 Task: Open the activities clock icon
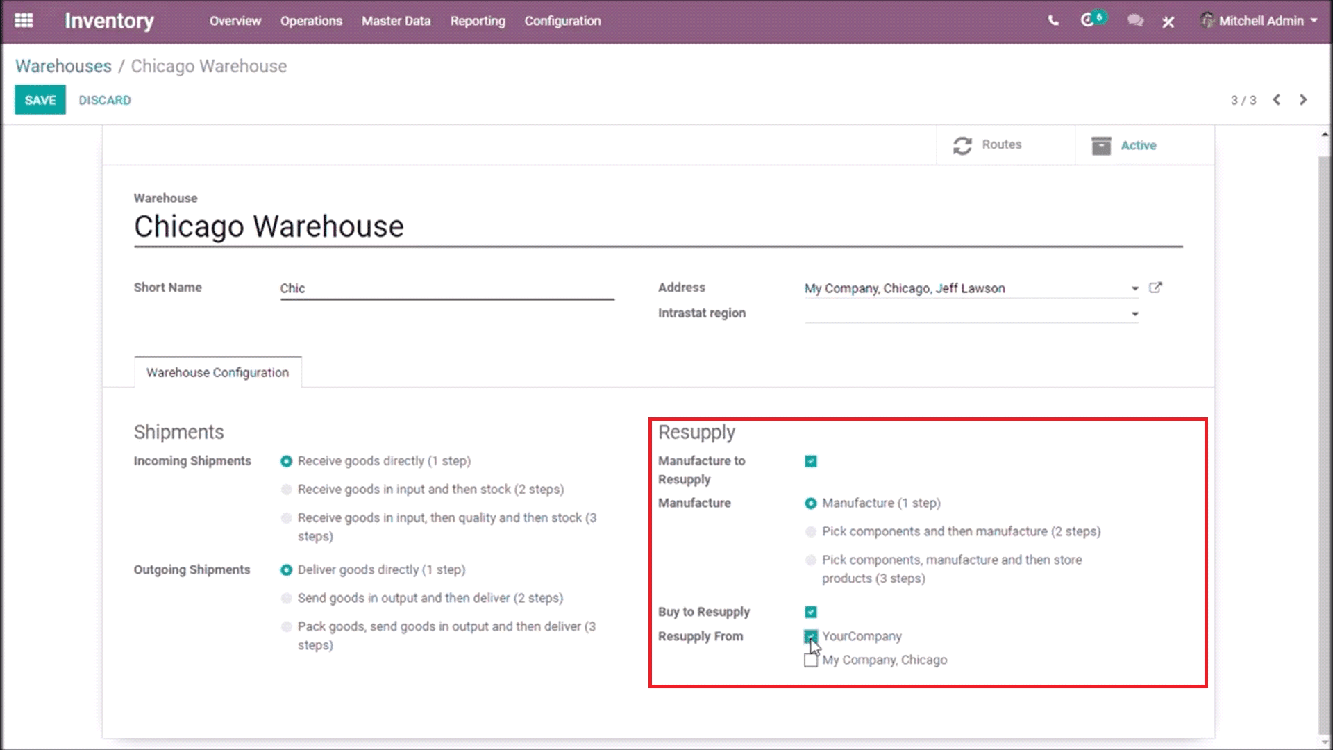(1088, 20)
